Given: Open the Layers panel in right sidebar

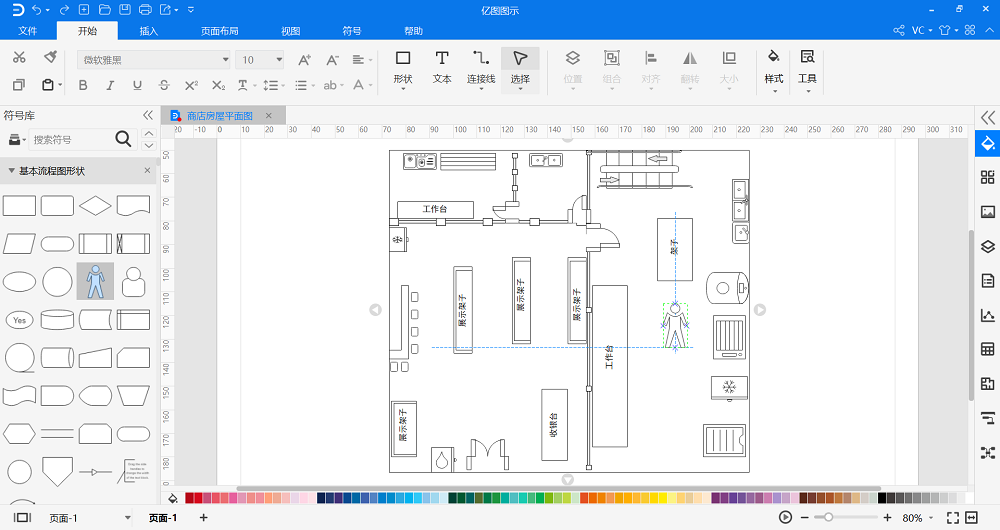Looking at the screenshot, I should [988, 247].
